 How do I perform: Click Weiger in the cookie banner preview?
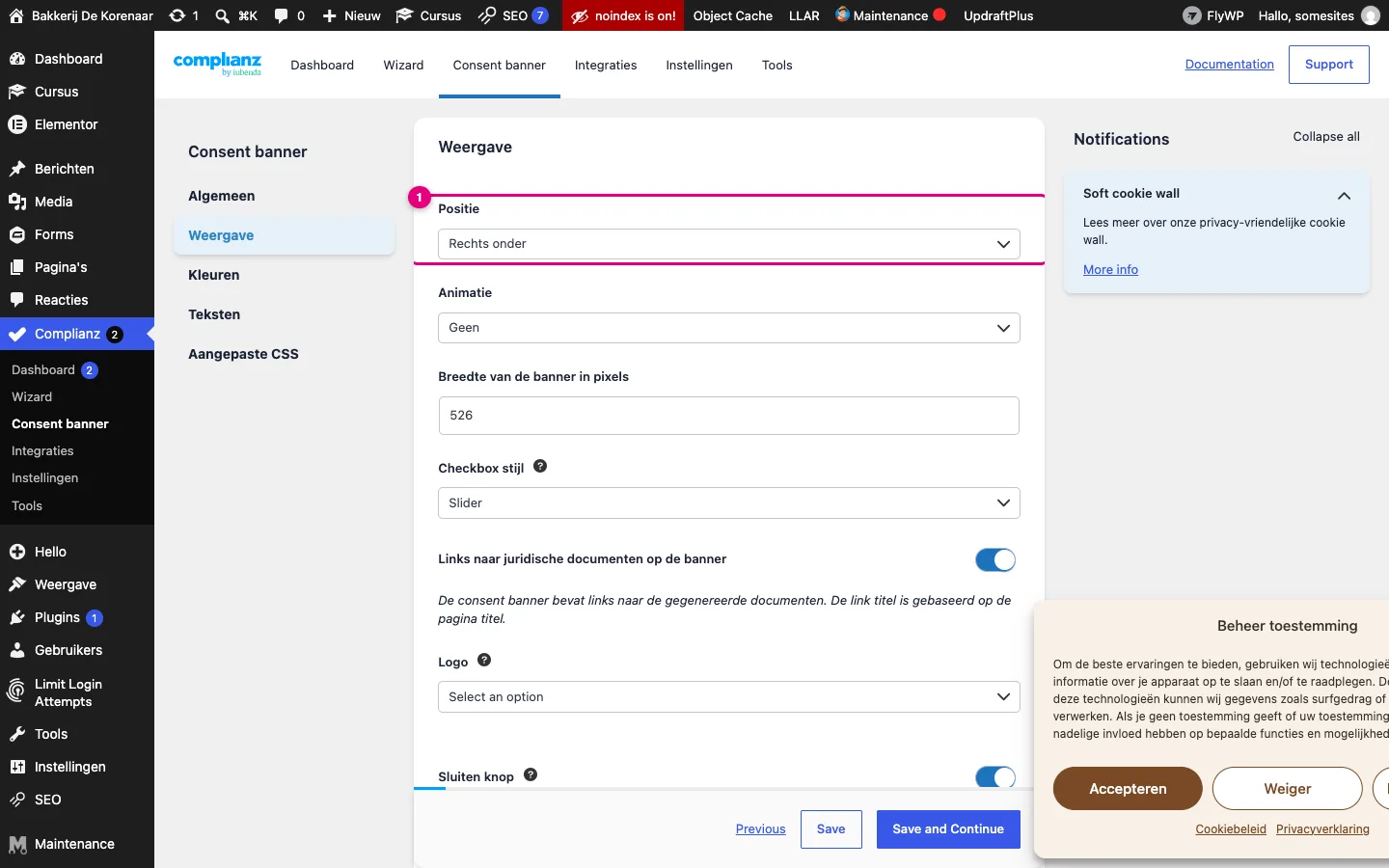(1288, 789)
